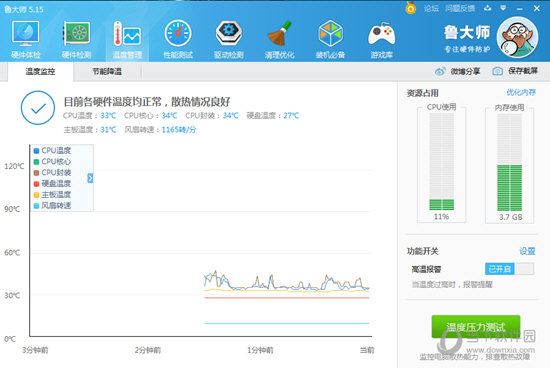Click the 保存截屏 camera button
The image size is (550, 368).
click(515, 71)
